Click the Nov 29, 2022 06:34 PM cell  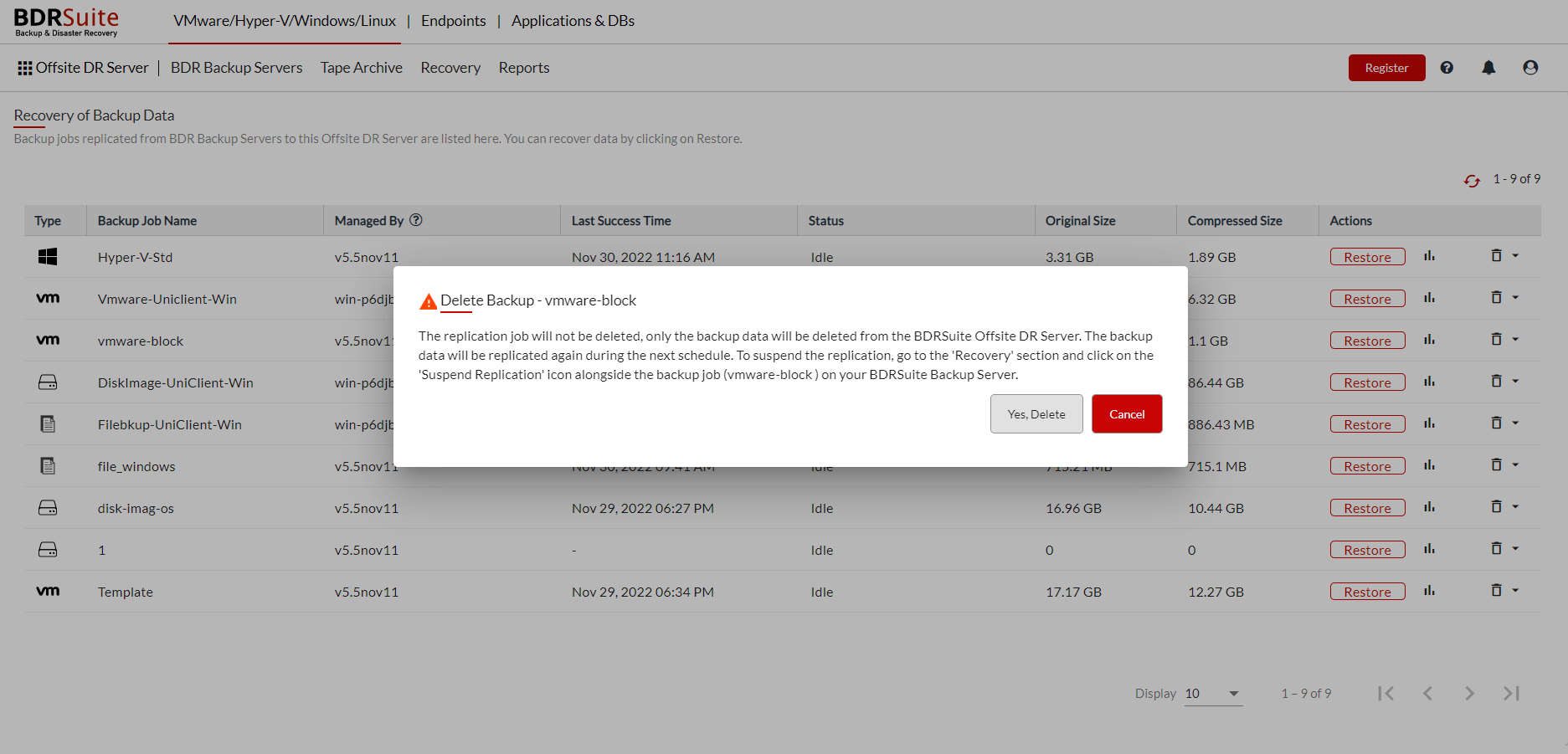[x=642, y=592]
